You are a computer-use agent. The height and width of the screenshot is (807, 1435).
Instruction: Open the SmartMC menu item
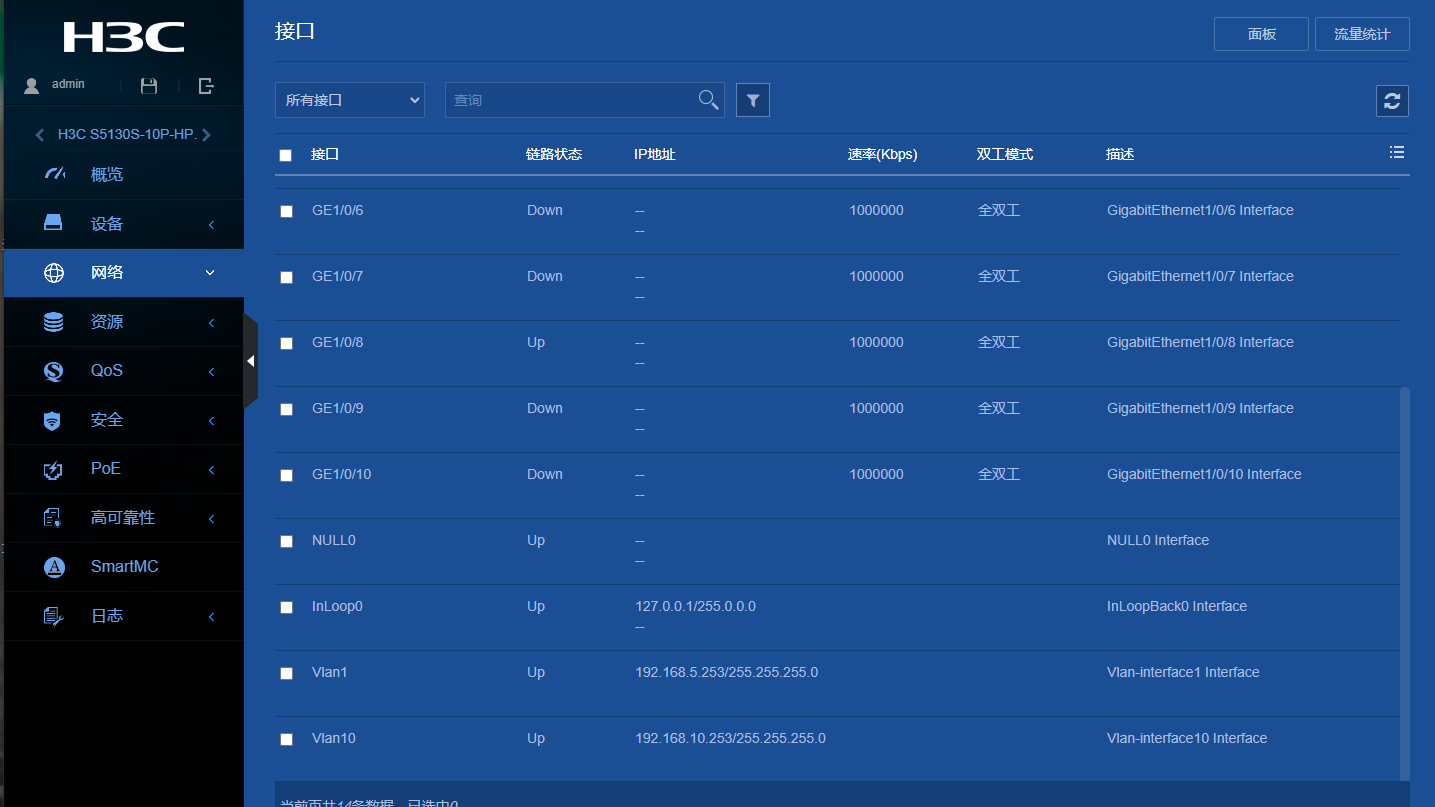point(124,567)
